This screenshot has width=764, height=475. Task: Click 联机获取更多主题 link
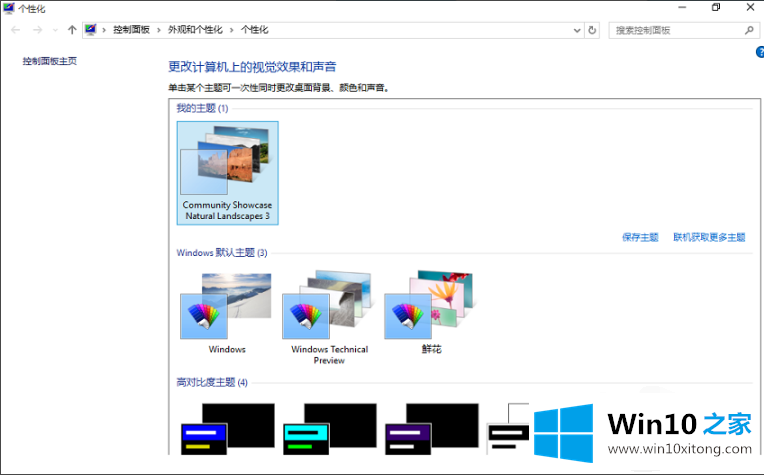[x=709, y=237]
